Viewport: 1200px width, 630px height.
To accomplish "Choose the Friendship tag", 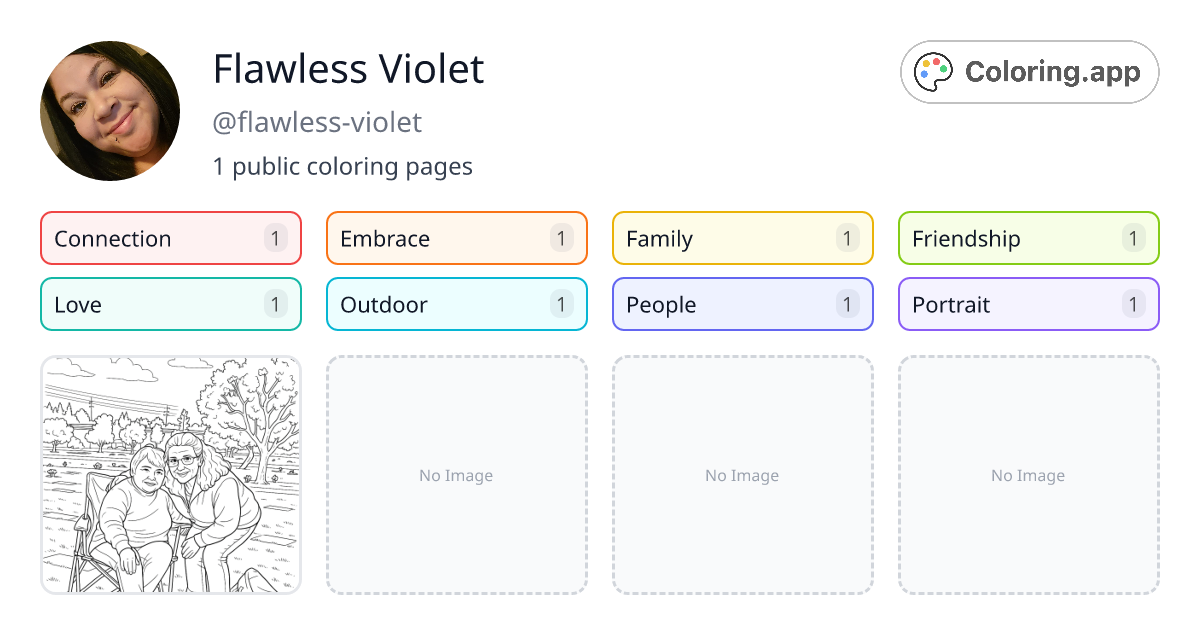I will click(1028, 238).
